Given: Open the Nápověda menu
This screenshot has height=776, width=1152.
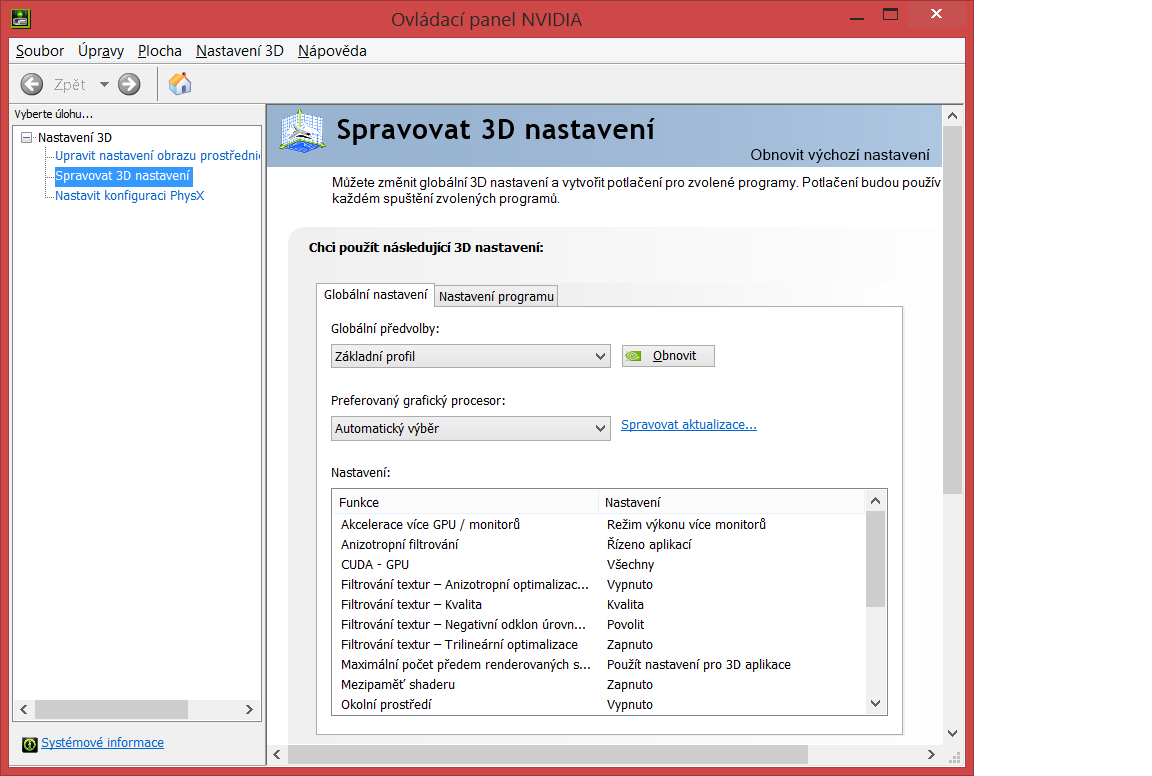Looking at the screenshot, I should tap(332, 51).
